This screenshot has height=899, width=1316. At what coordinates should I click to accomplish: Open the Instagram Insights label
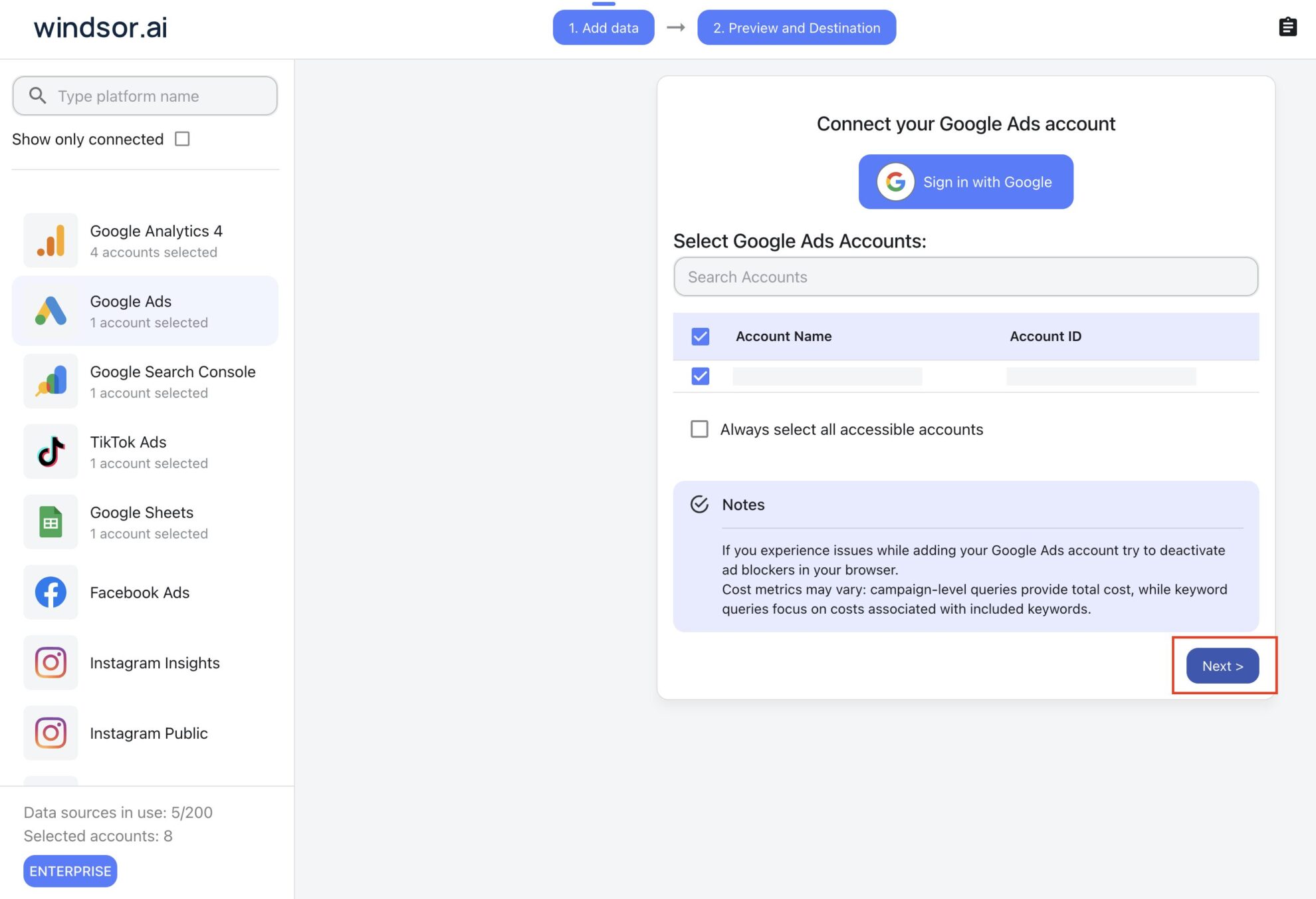click(x=155, y=663)
